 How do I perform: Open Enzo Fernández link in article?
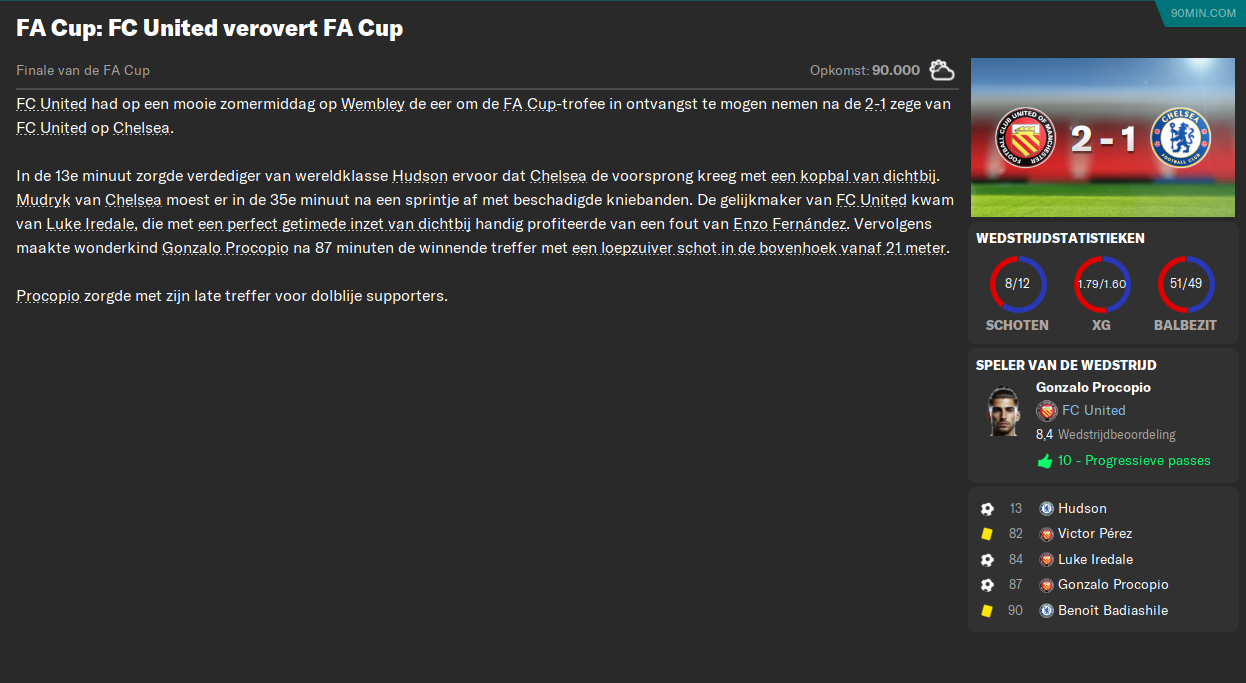(x=790, y=224)
